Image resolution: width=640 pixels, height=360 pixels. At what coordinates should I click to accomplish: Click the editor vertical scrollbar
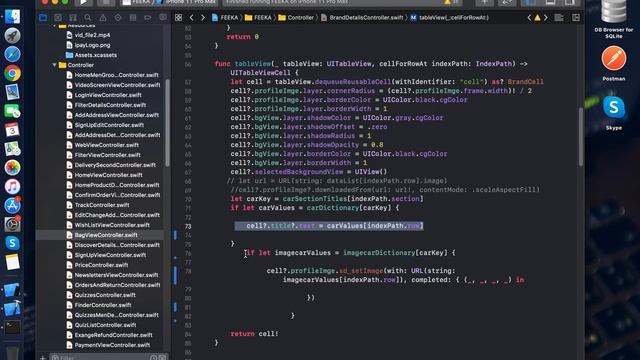(581, 136)
